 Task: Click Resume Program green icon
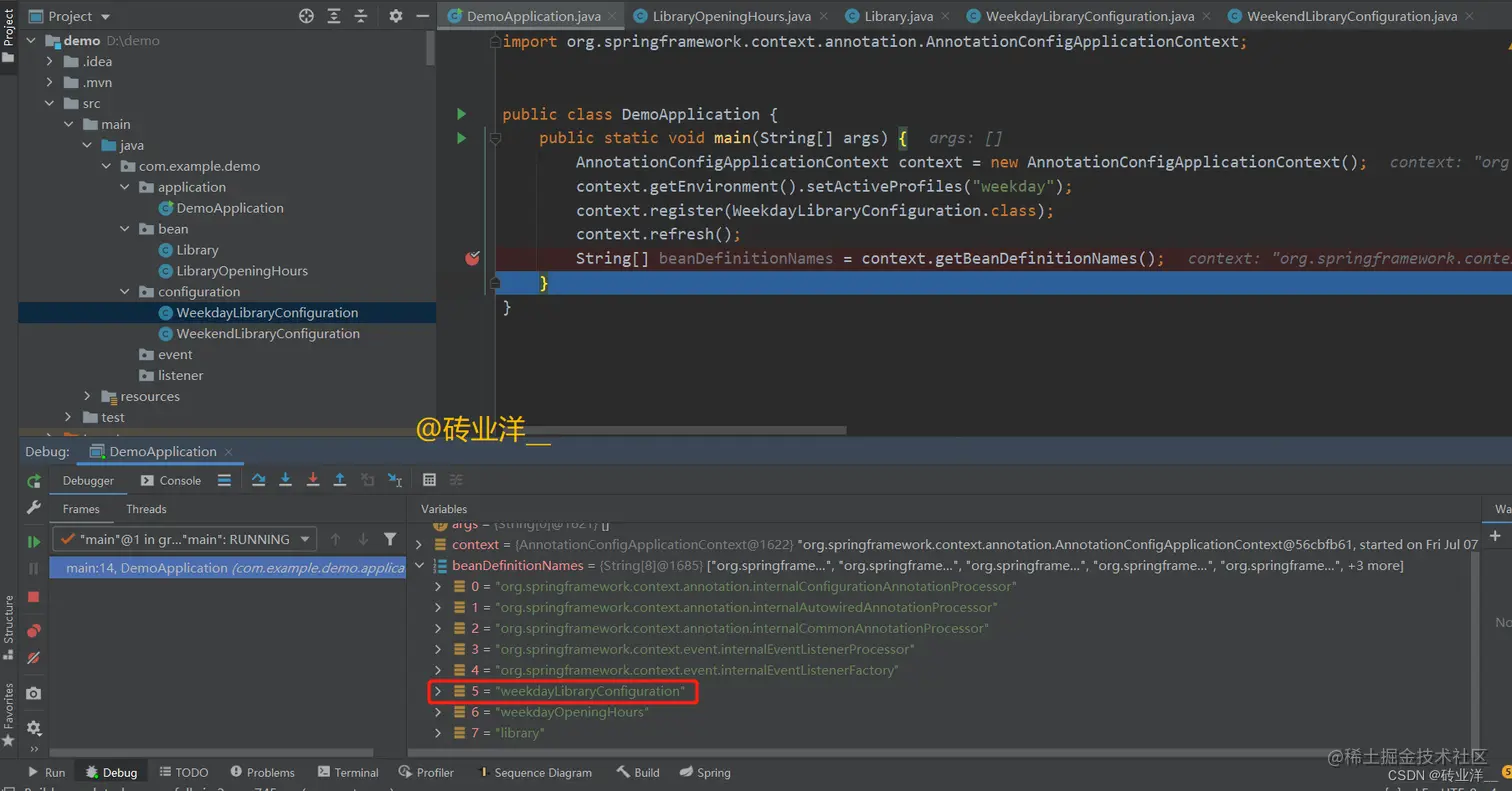point(33,541)
